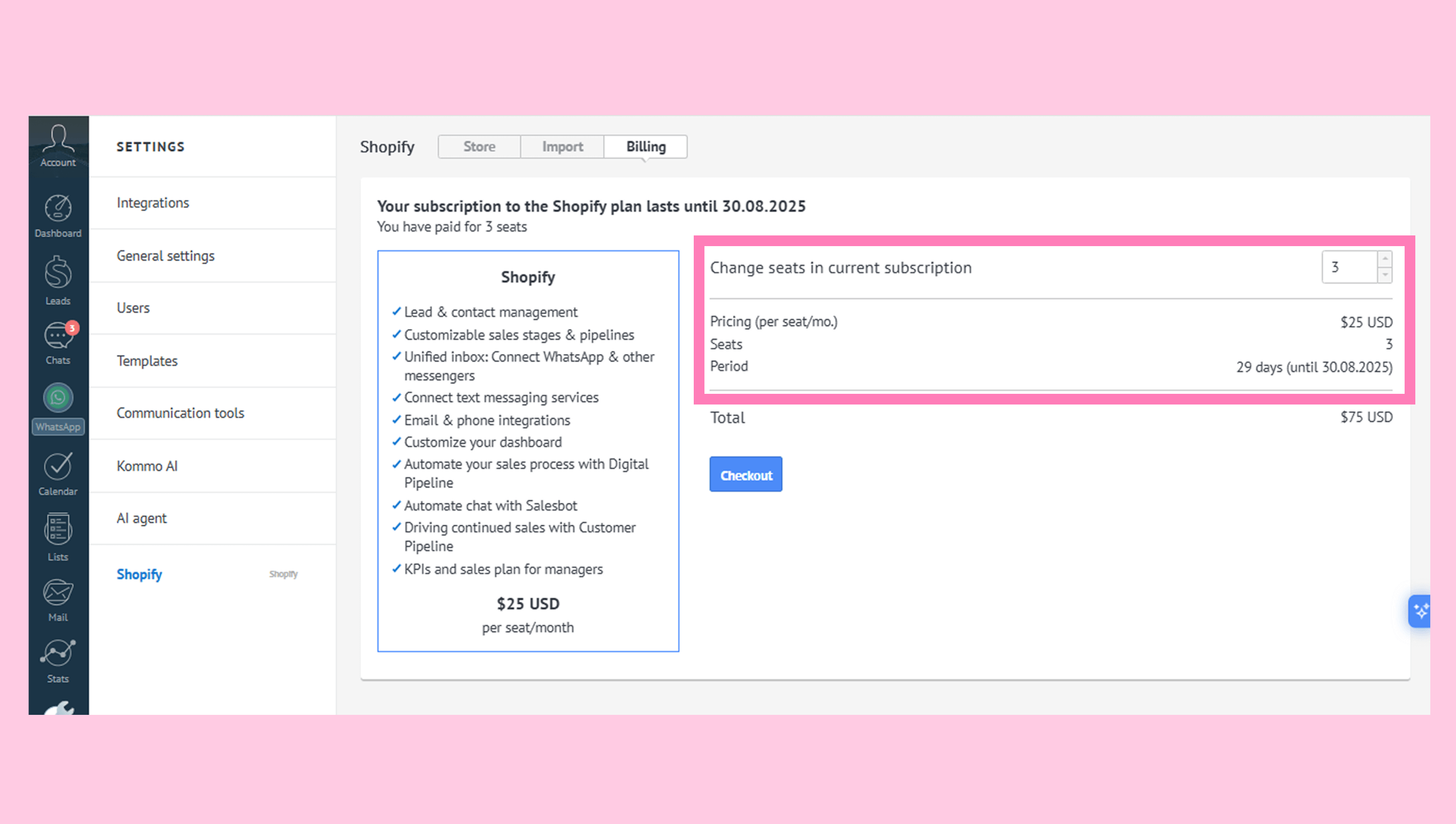
Task: Click 'Connect text messaging services' feature line
Action: 501,398
